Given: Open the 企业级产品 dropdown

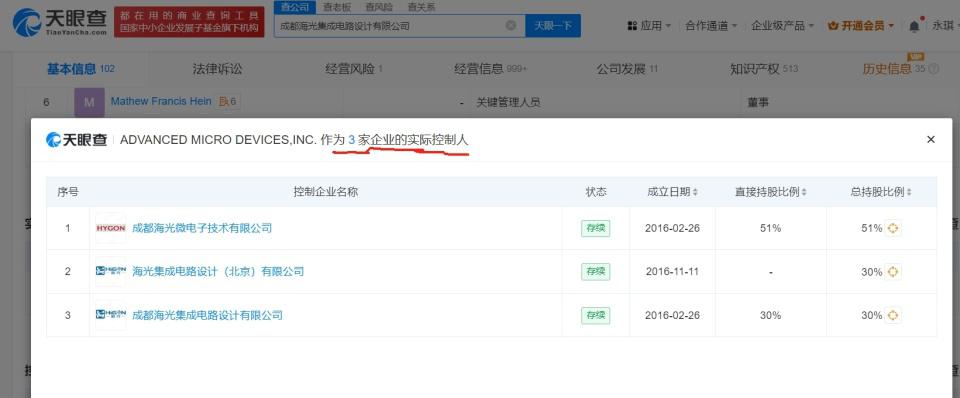Looking at the screenshot, I should click(782, 26).
